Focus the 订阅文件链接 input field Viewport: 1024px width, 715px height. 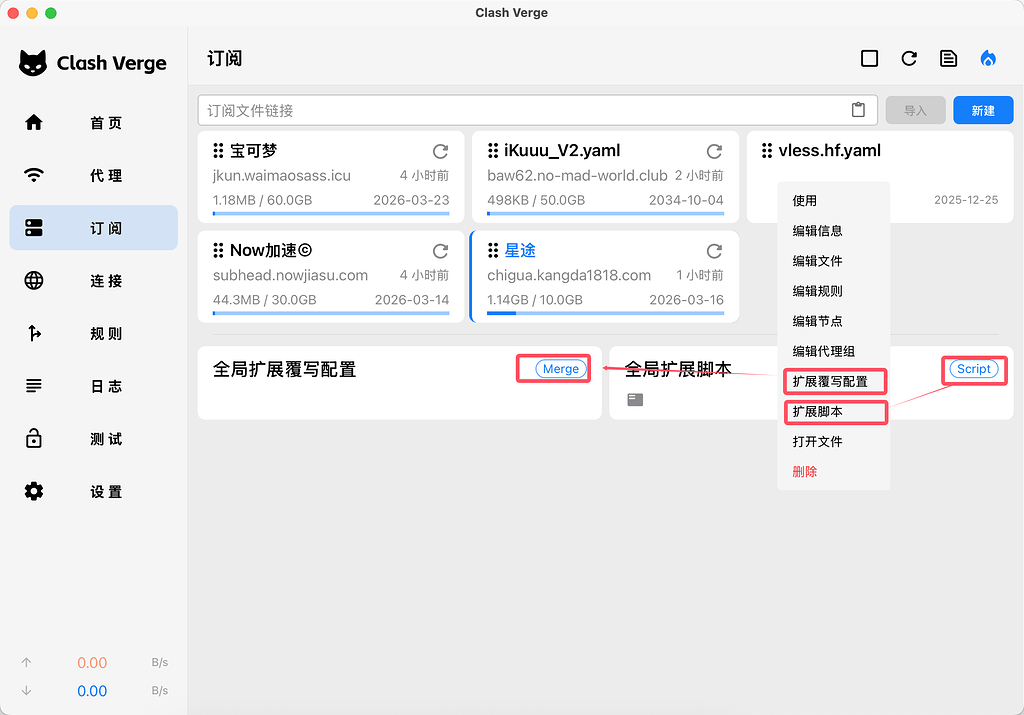click(537, 110)
